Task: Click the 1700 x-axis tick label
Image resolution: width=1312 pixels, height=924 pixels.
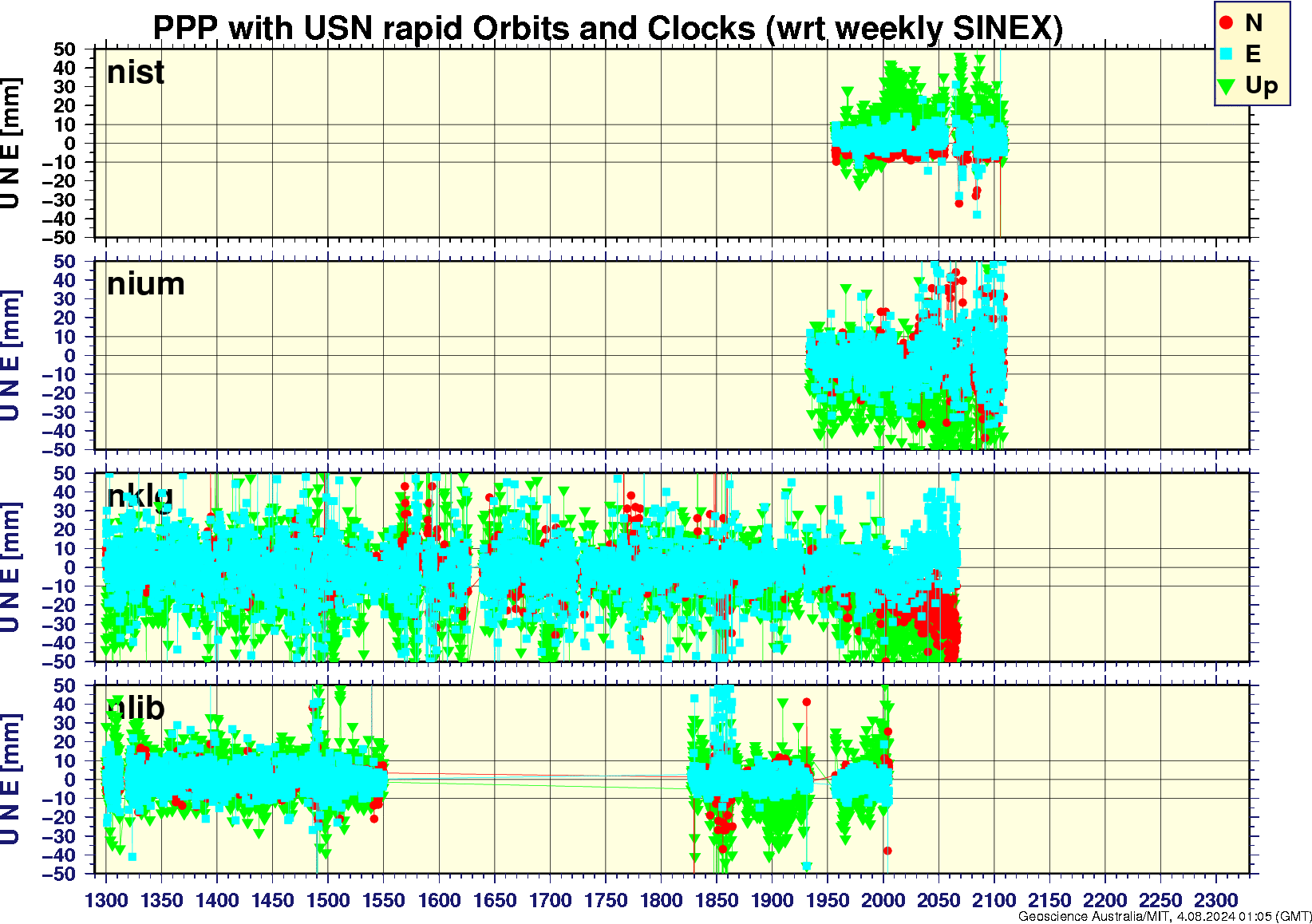Action: click(550, 900)
